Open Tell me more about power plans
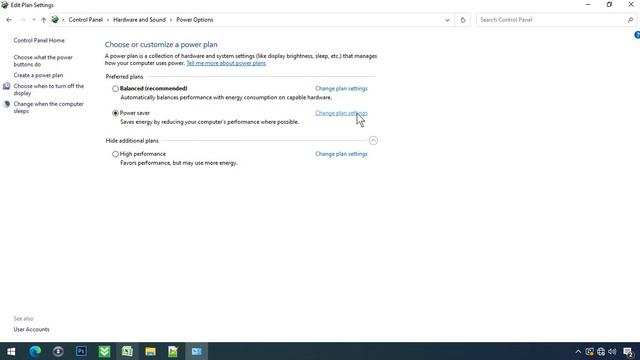The image size is (640, 360). (x=226, y=63)
